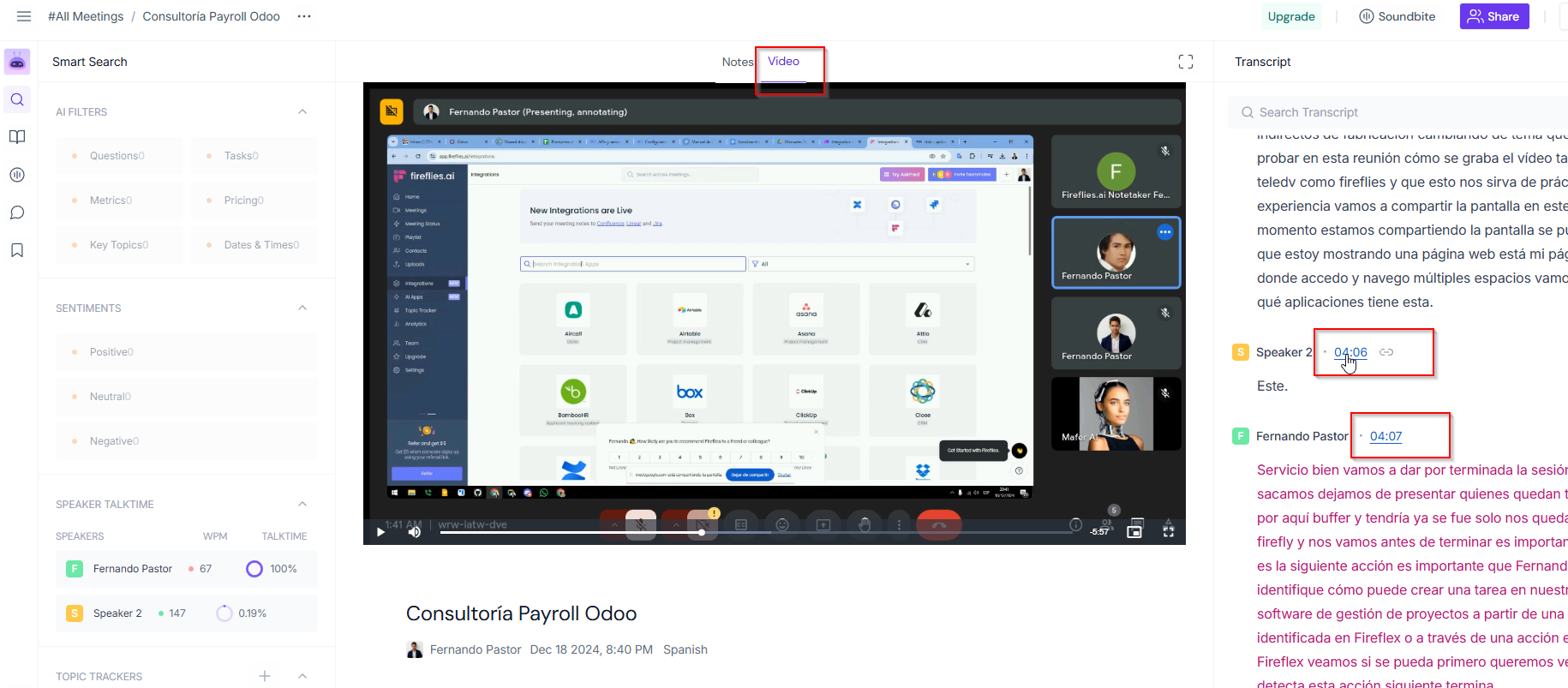
Task: Click the purple Share button
Action: click(1493, 16)
